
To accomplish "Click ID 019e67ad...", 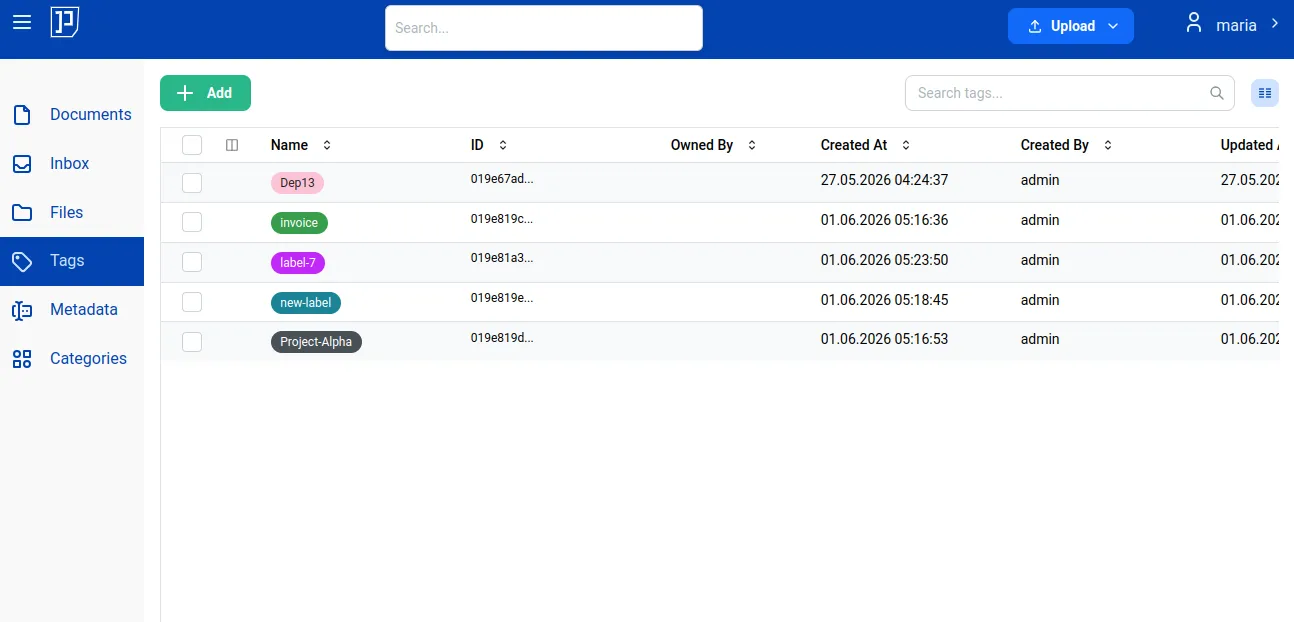I will pos(502,179).
